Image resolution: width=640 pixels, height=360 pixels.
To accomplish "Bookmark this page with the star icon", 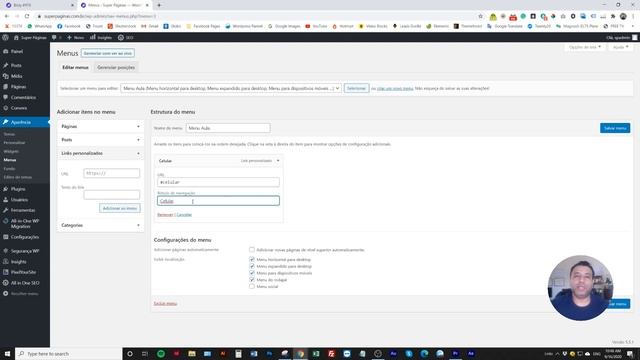I will [480, 16].
